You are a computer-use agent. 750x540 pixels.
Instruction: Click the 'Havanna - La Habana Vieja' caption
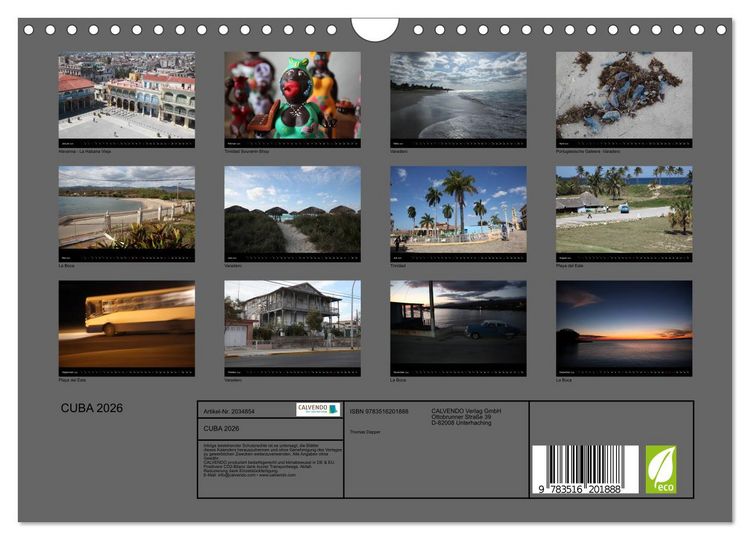tap(85, 151)
